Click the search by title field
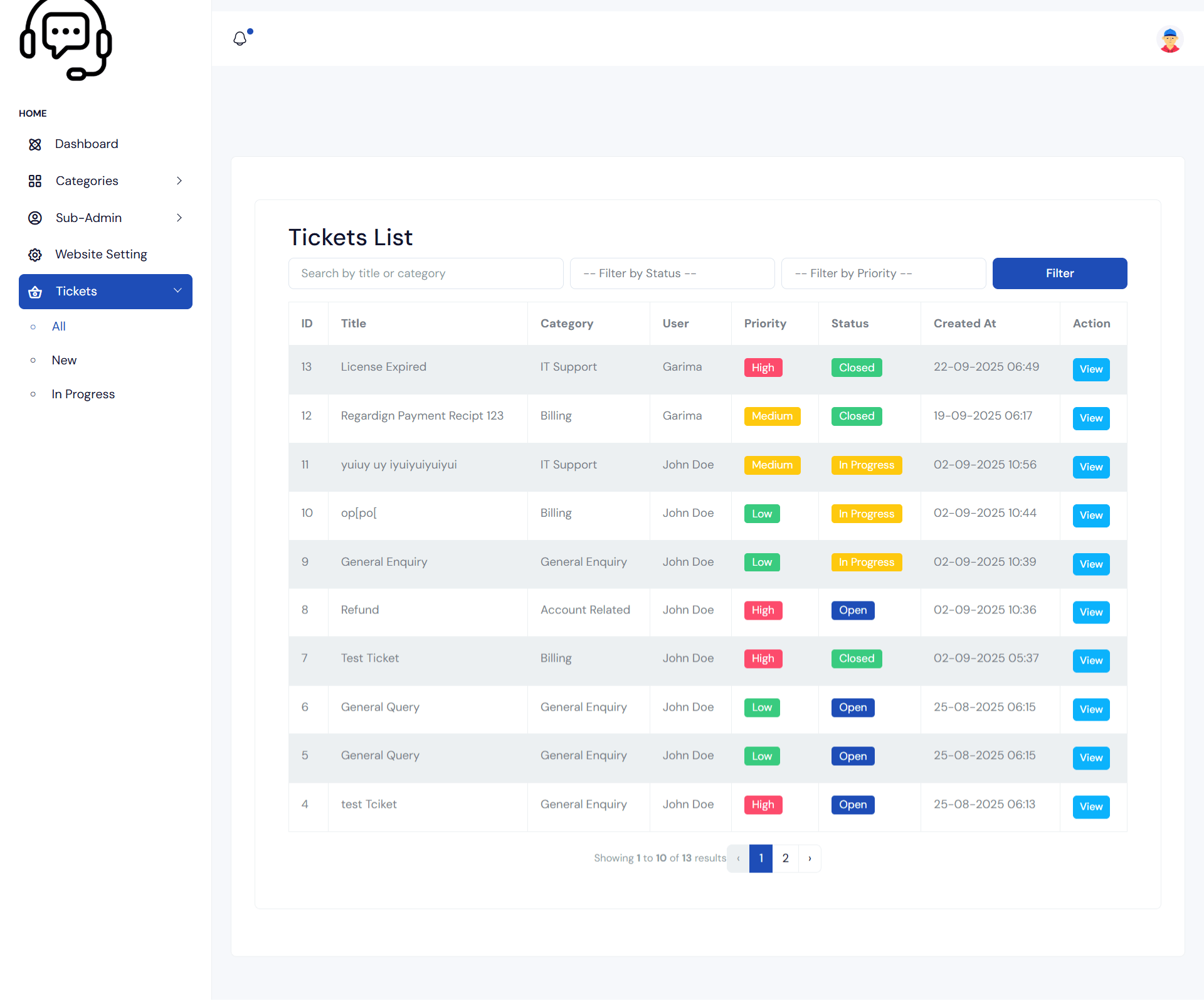Screen dimensions: 1204x1001 tap(425, 273)
